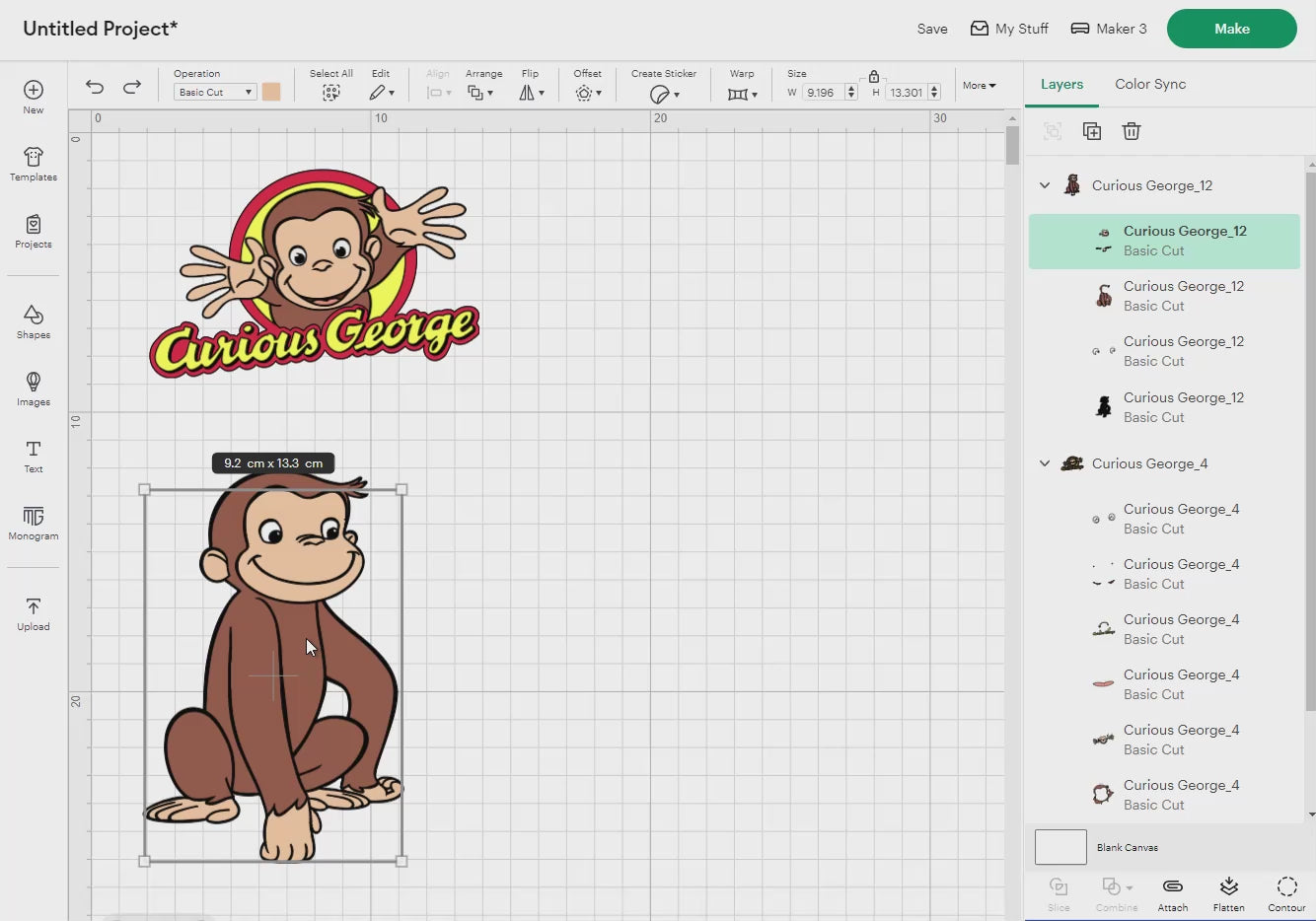Click Save in the header

coord(932,29)
